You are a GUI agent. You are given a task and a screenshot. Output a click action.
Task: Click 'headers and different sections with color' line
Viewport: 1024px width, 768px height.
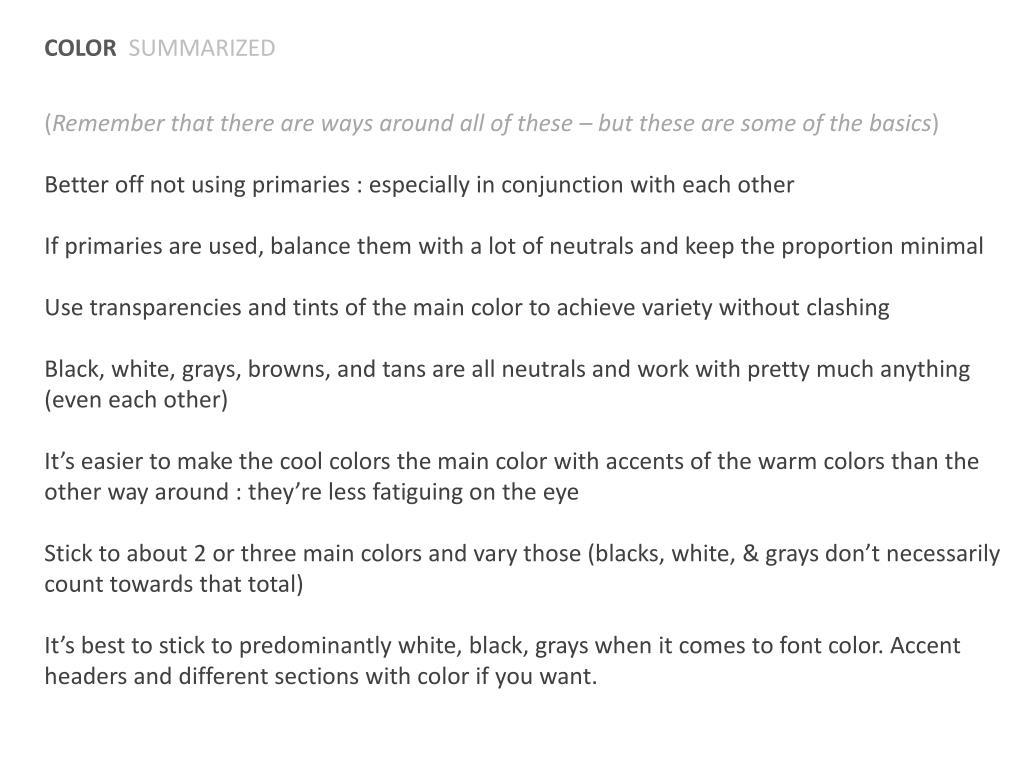(321, 676)
